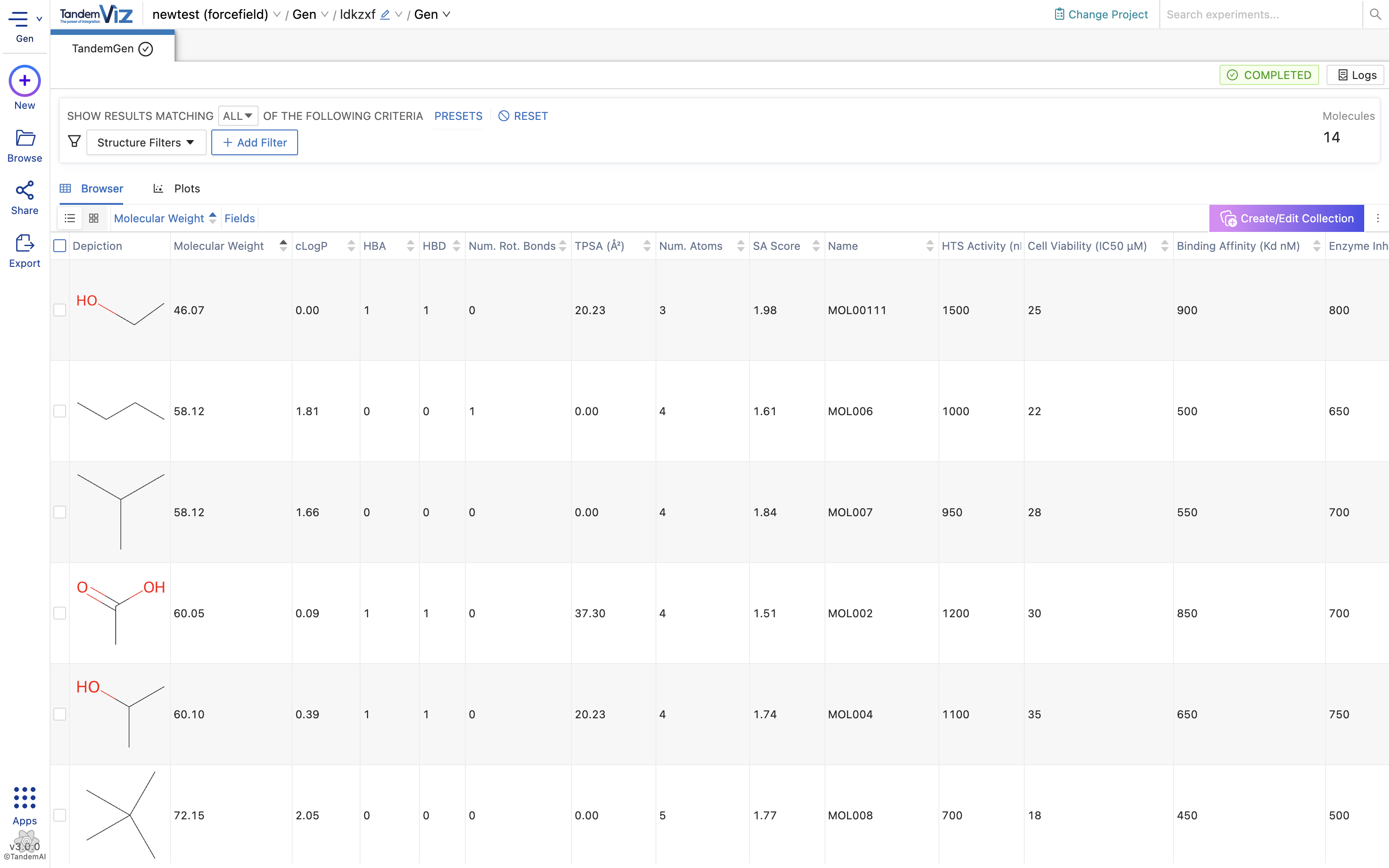The image size is (1389, 868).
Task: Sort the Name column
Action: pos(930,246)
